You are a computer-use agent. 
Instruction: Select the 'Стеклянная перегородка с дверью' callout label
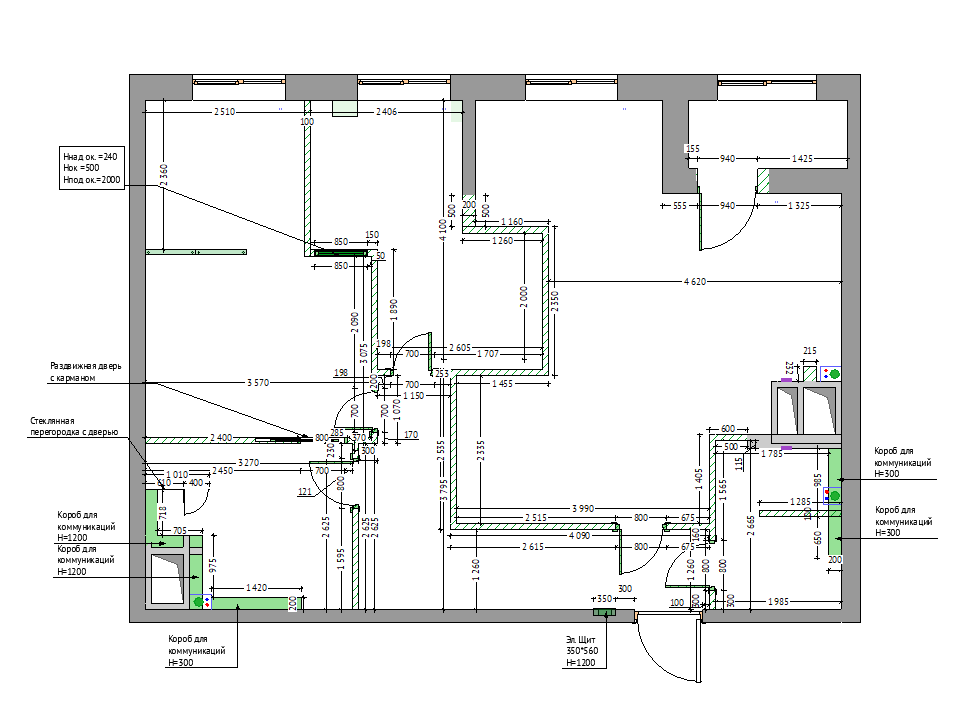point(74,426)
